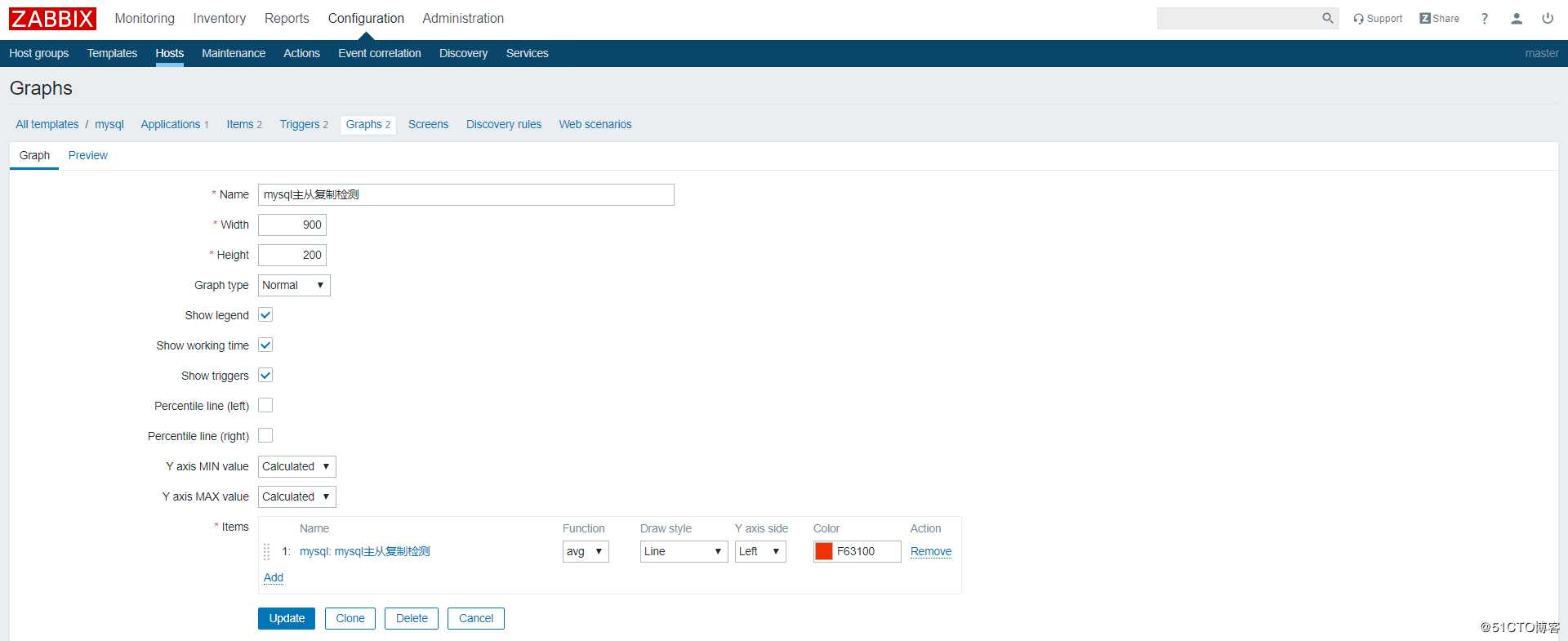The image size is (1568, 641).
Task: Click All templates breadcrumb link
Action: pos(47,124)
